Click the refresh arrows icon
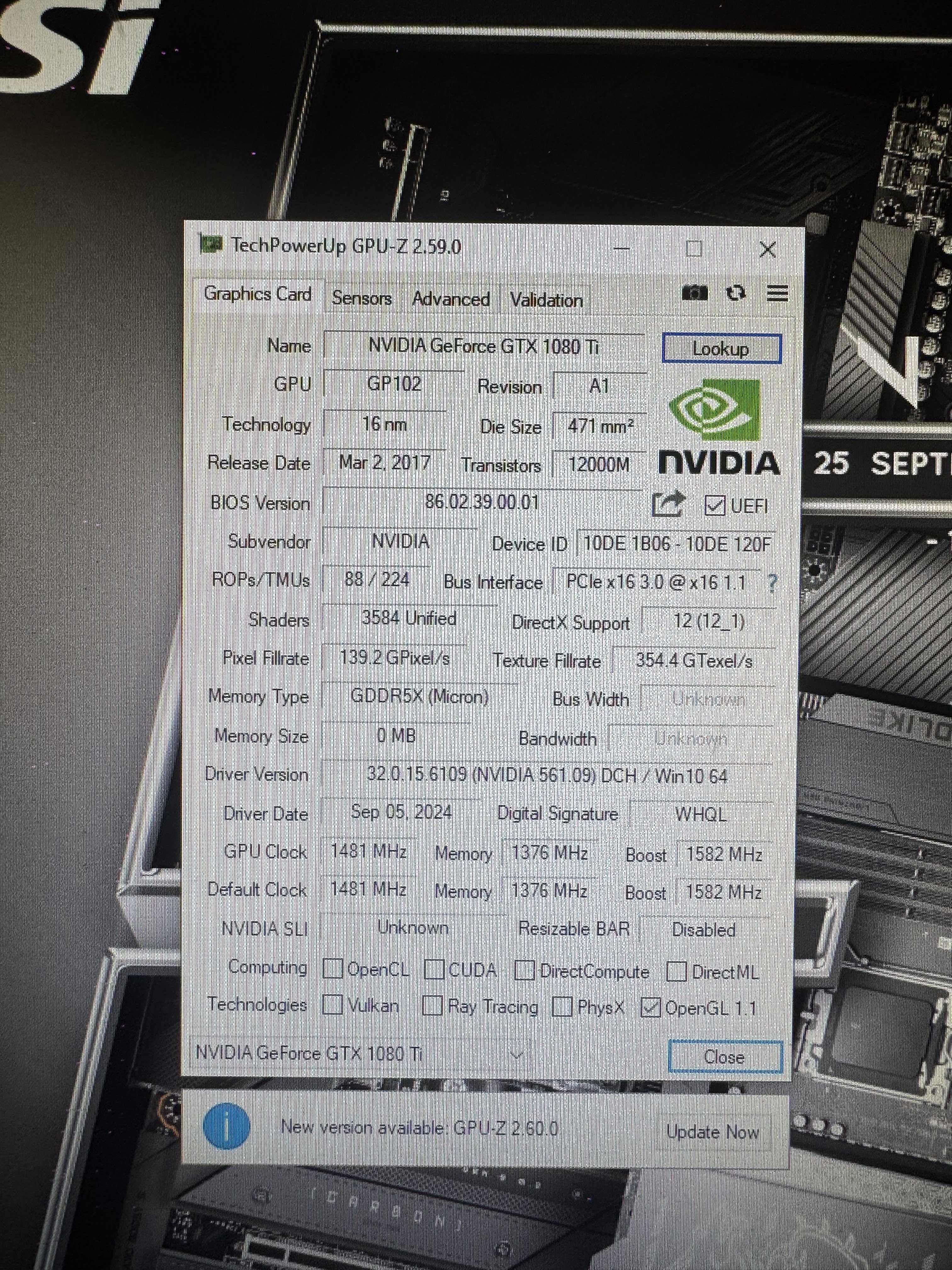The height and width of the screenshot is (1270, 952). [x=736, y=293]
